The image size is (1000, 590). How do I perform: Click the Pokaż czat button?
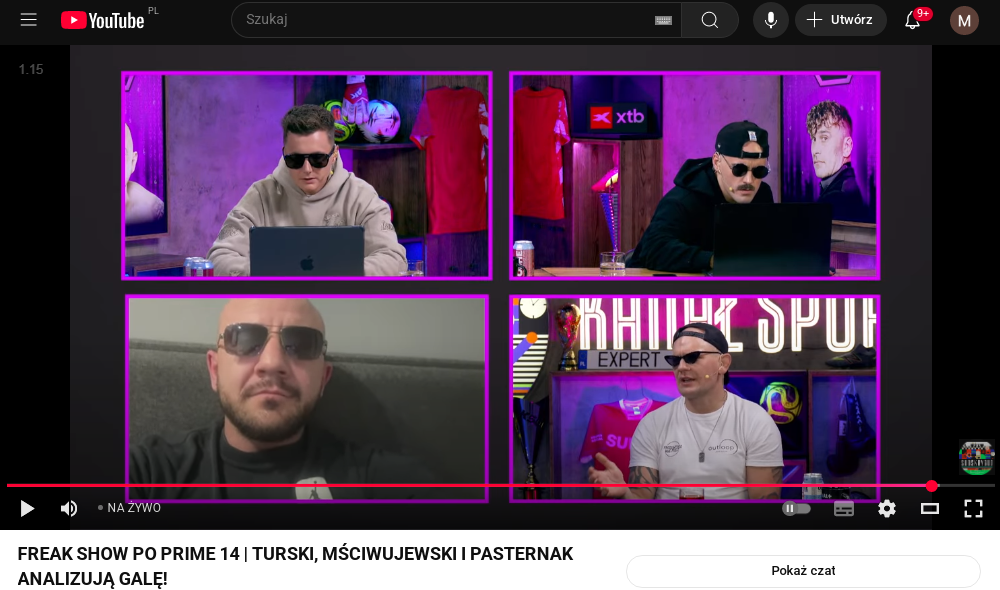[803, 571]
